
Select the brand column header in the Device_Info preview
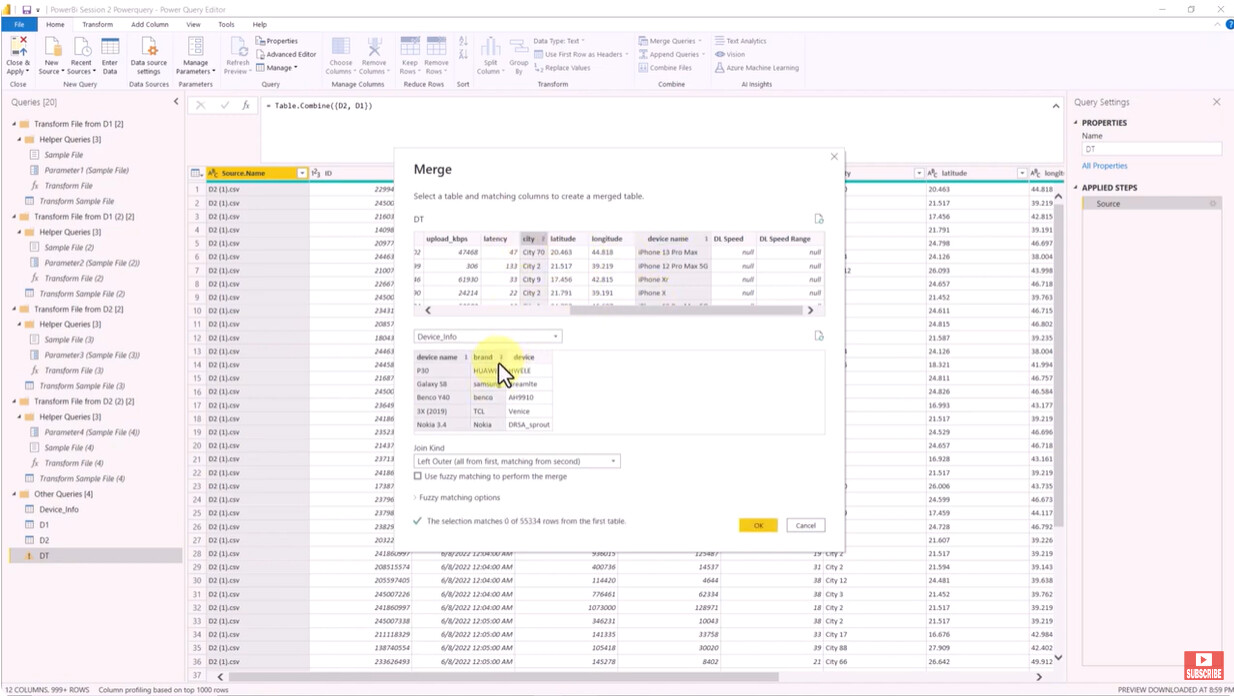[488, 357]
